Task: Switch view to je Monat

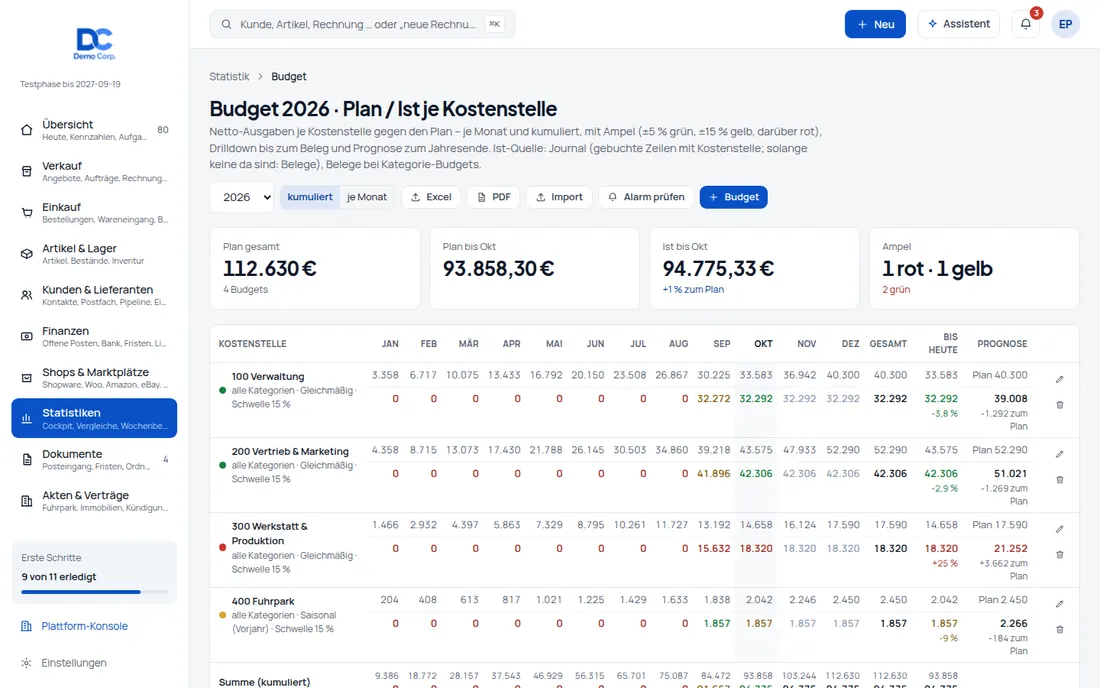Action: pyautogui.click(x=367, y=197)
